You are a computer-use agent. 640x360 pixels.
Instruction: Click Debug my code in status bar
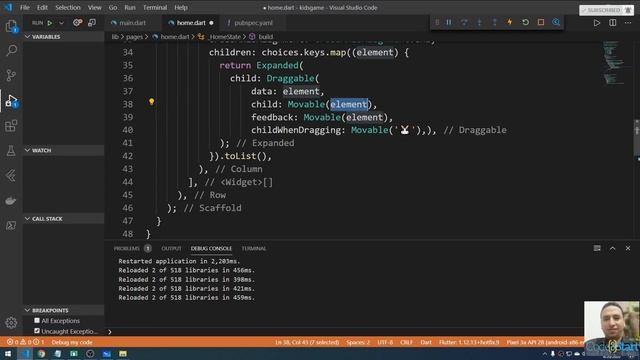(72, 342)
